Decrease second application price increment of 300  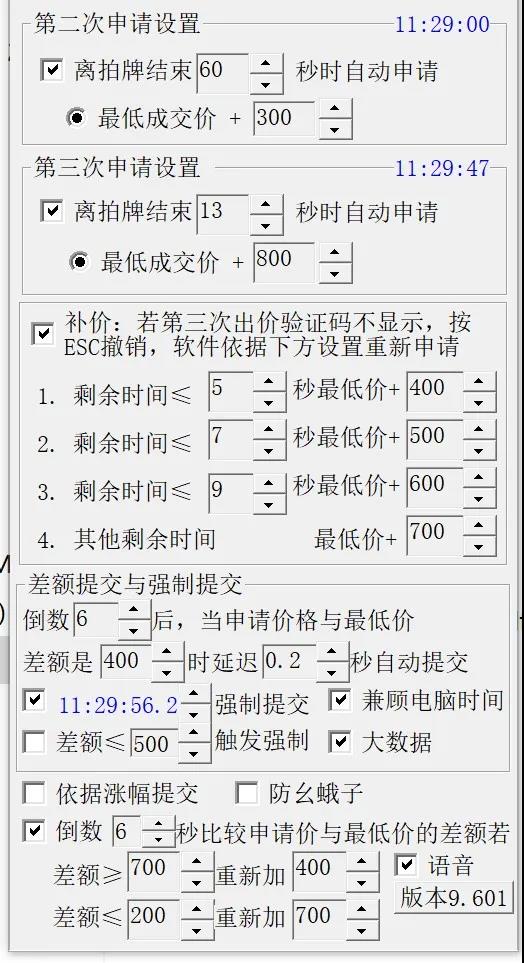tap(334, 129)
